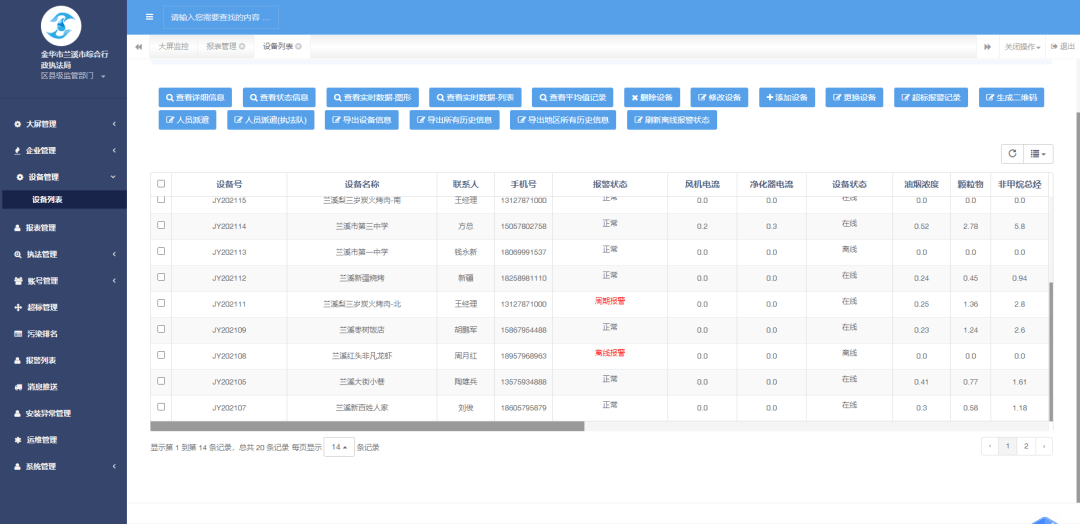Screen dimensions: 1080x524
Task: Close the 设备列表 tab via its x icon
Action: pos(298,47)
